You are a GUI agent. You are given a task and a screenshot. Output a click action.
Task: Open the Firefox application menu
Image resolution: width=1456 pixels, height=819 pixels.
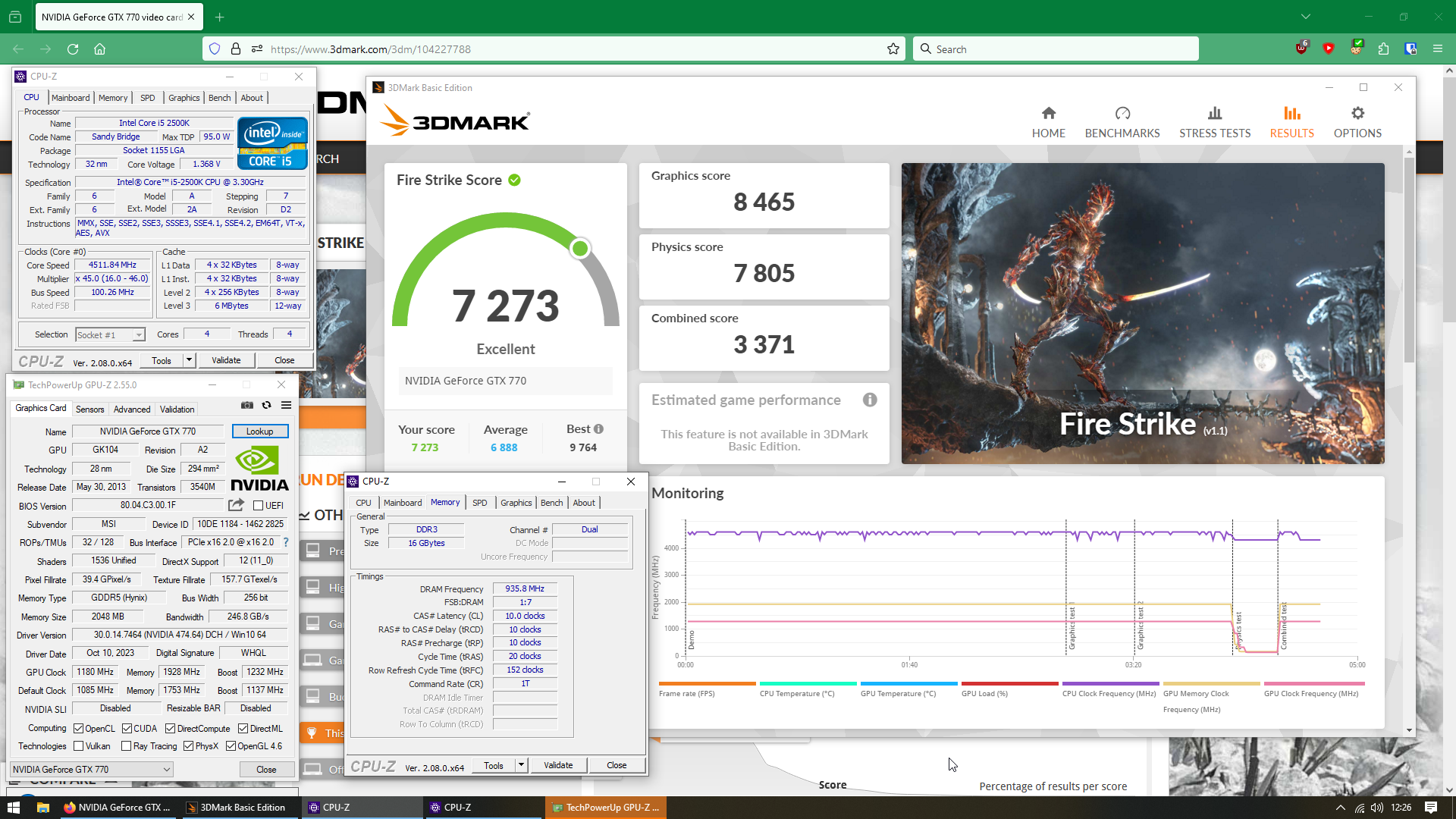pyautogui.click(x=1438, y=49)
